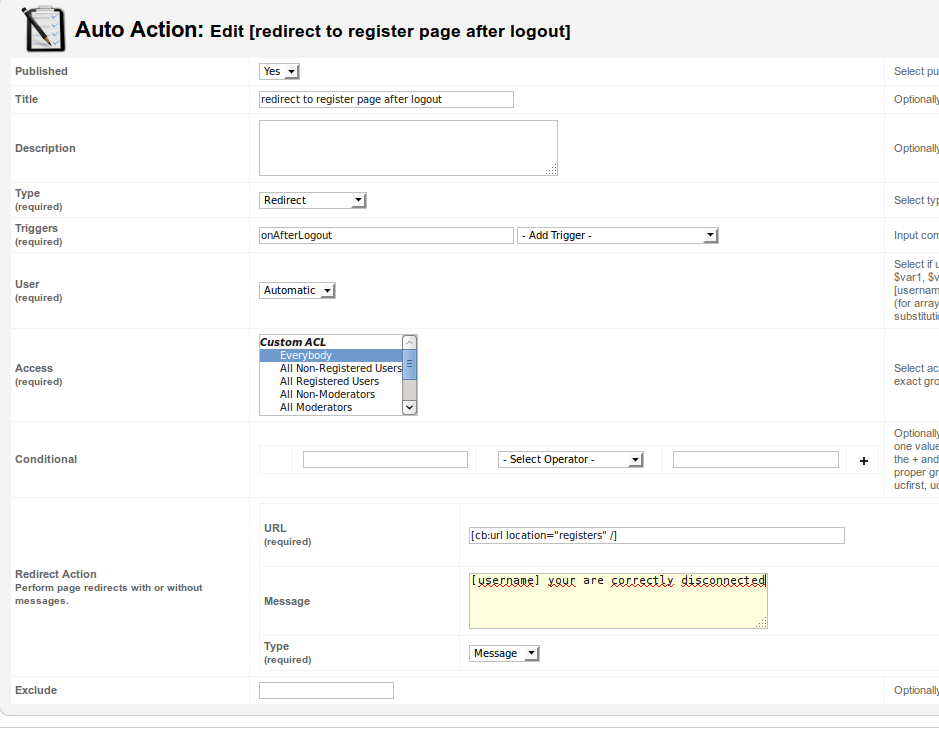This screenshot has width=939, height=730.
Task: Focus the Description text area
Action: tap(407, 147)
